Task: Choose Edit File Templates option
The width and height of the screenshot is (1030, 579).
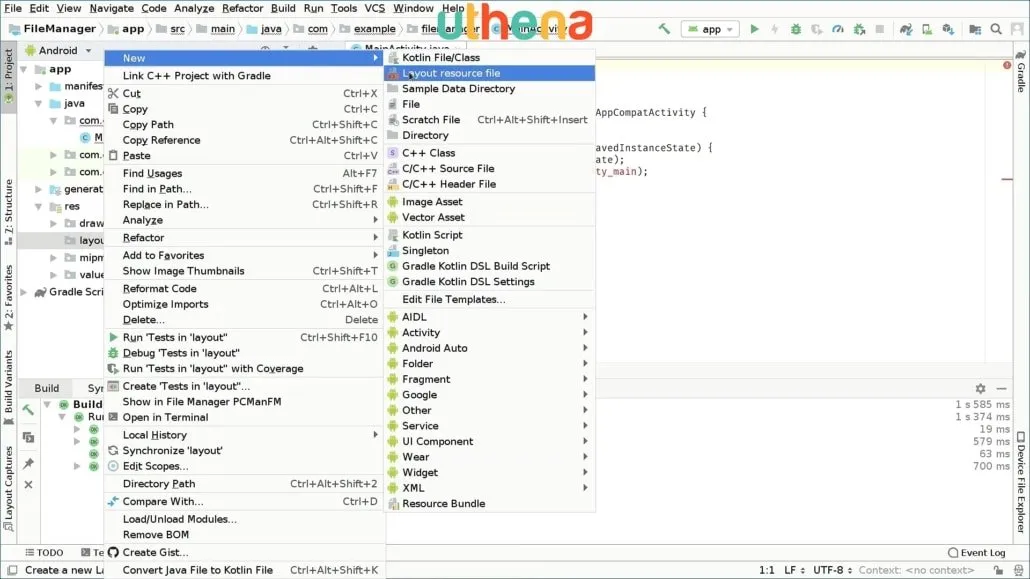Action: click(489, 299)
